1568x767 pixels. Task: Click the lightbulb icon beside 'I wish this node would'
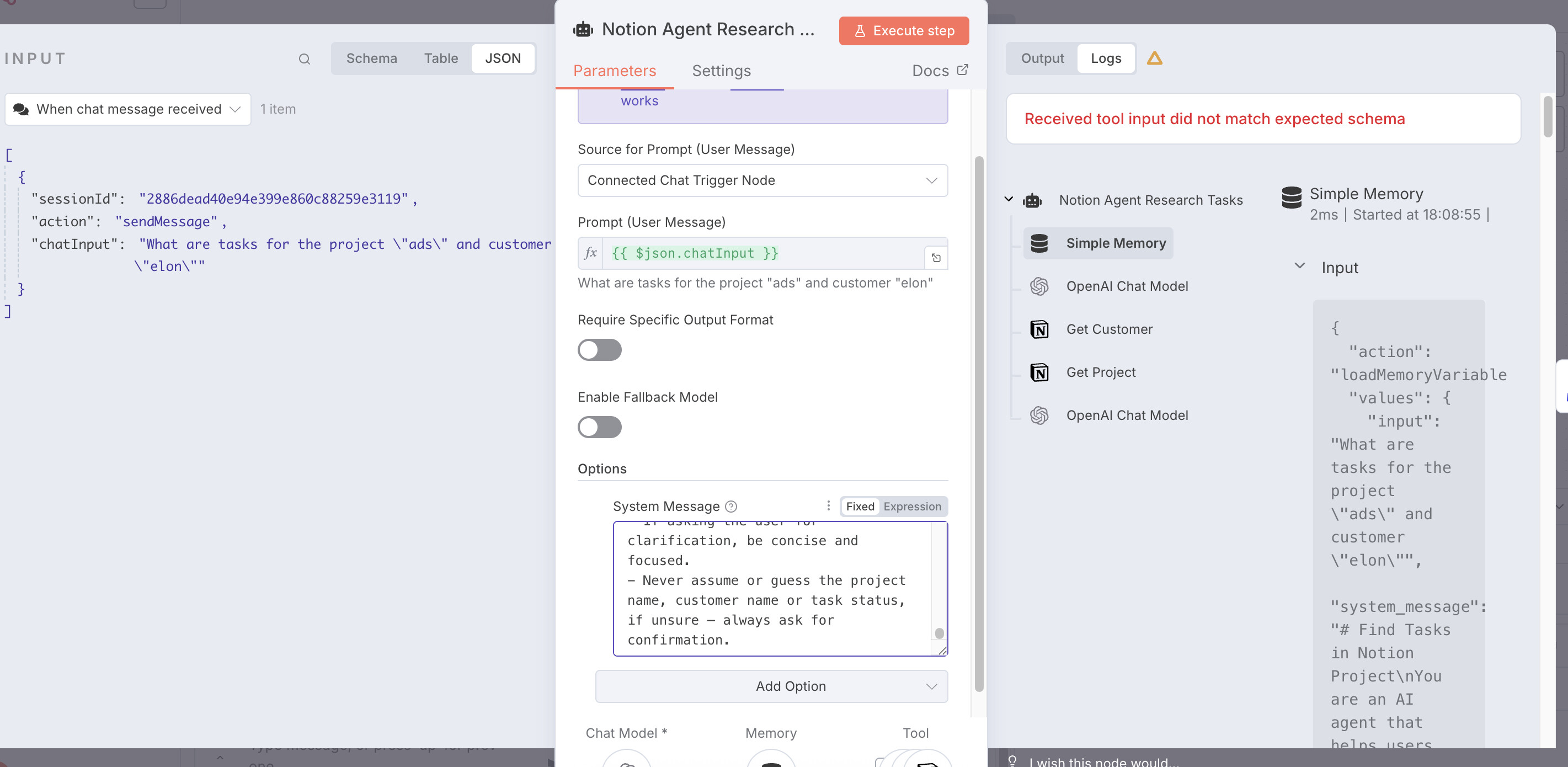(x=1012, y=761)
